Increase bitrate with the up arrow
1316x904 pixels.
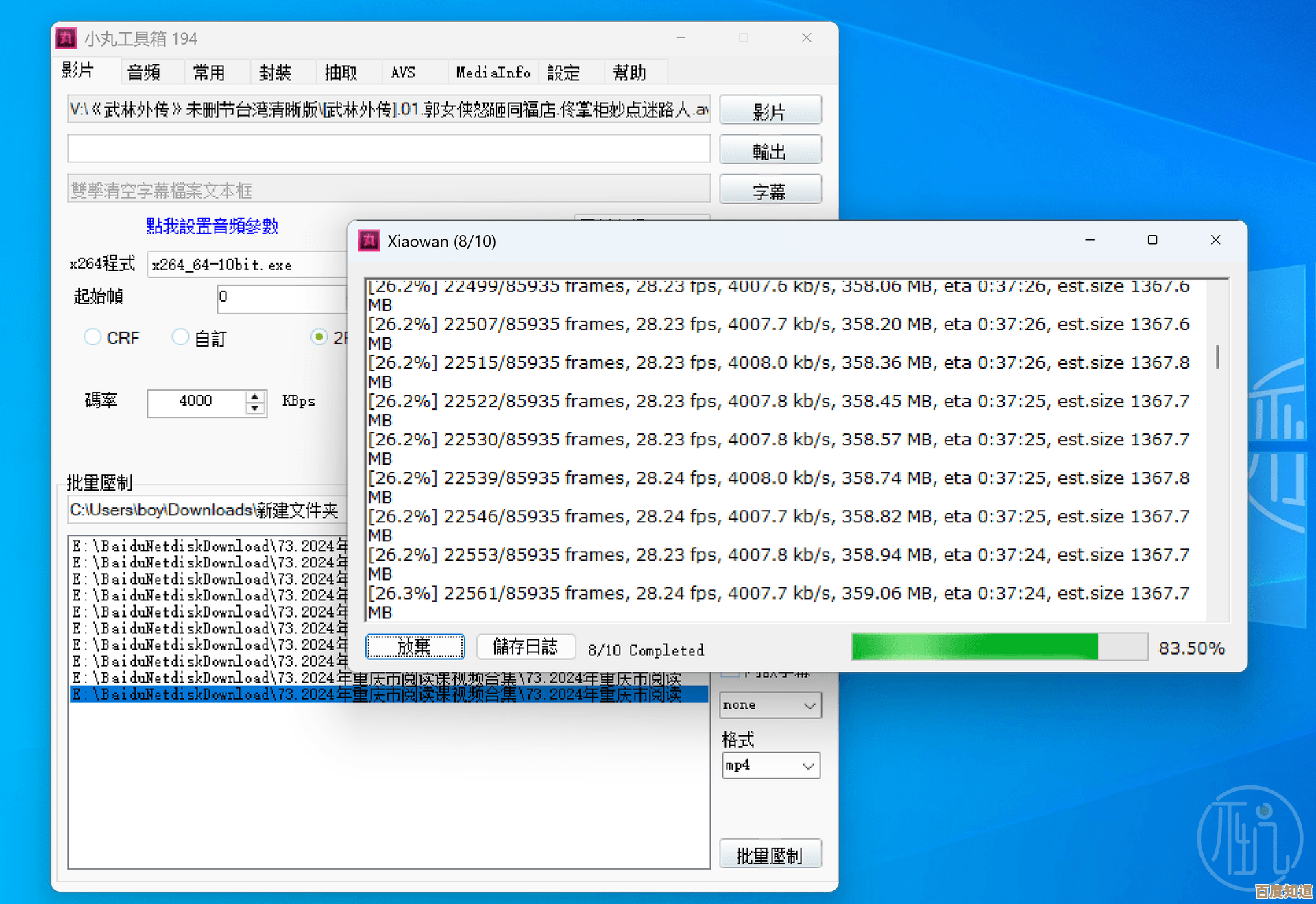255,396
